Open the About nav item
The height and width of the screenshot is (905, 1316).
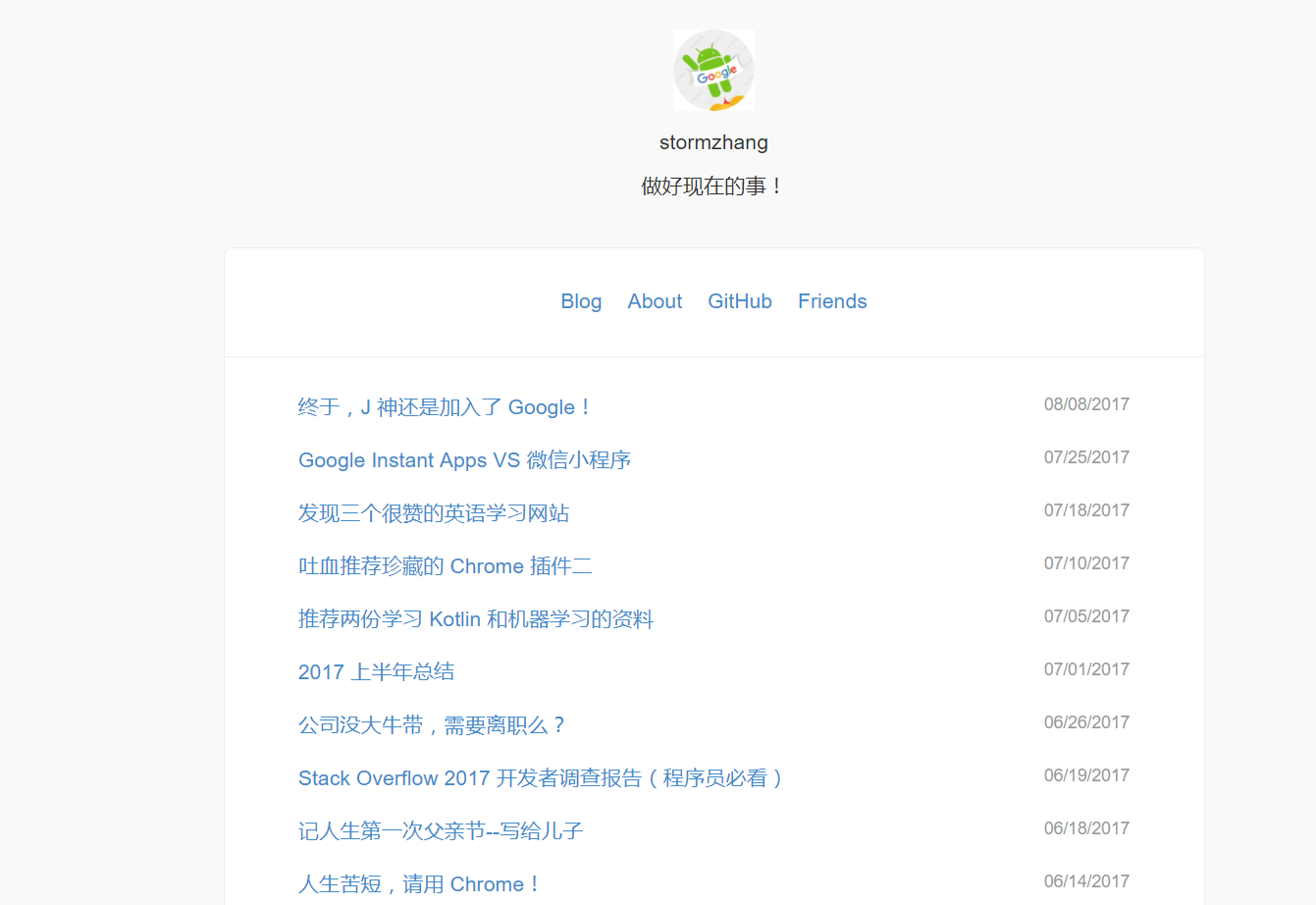coord(655,301)
